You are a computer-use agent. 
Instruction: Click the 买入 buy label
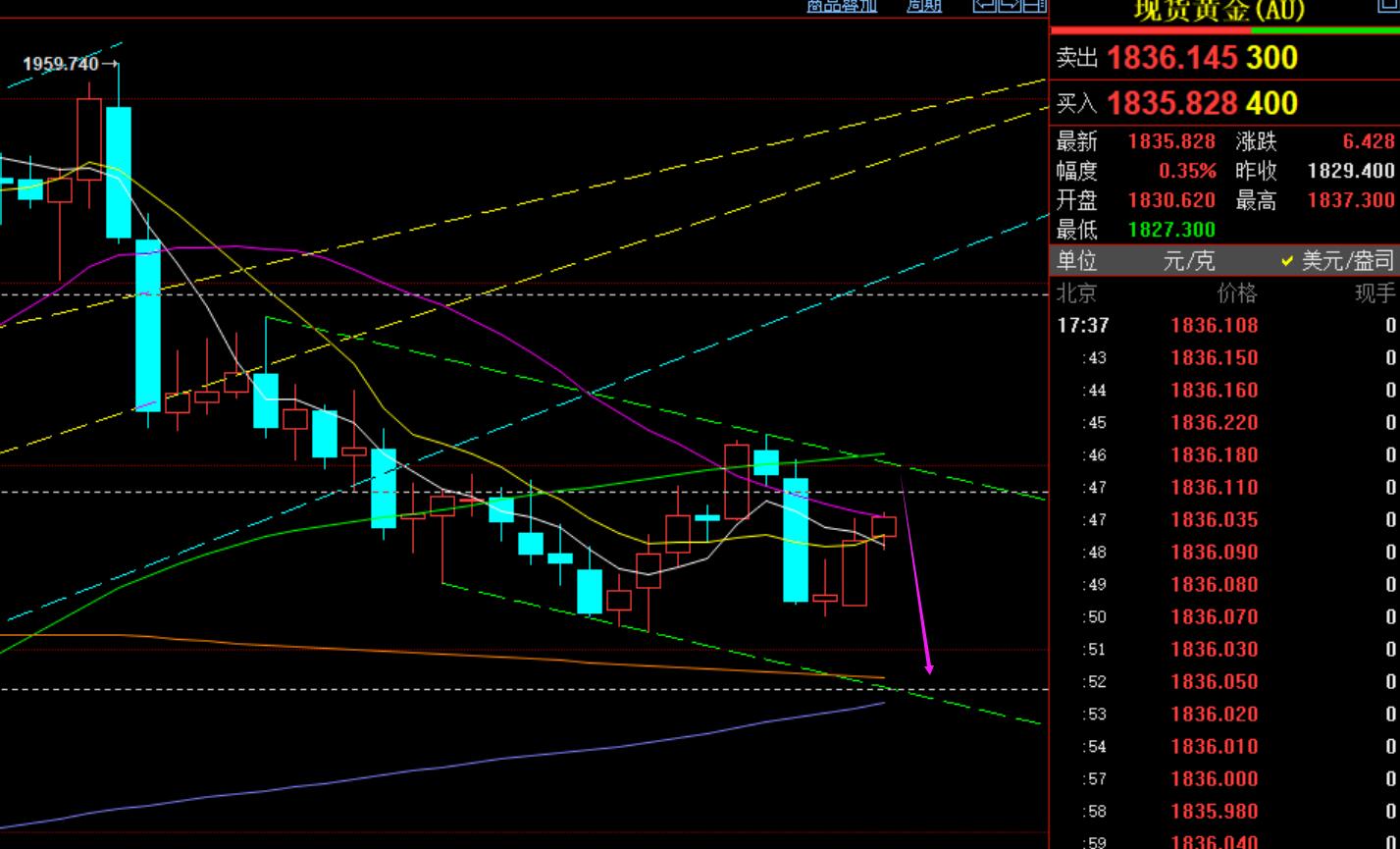click(x=1077, y=103)
